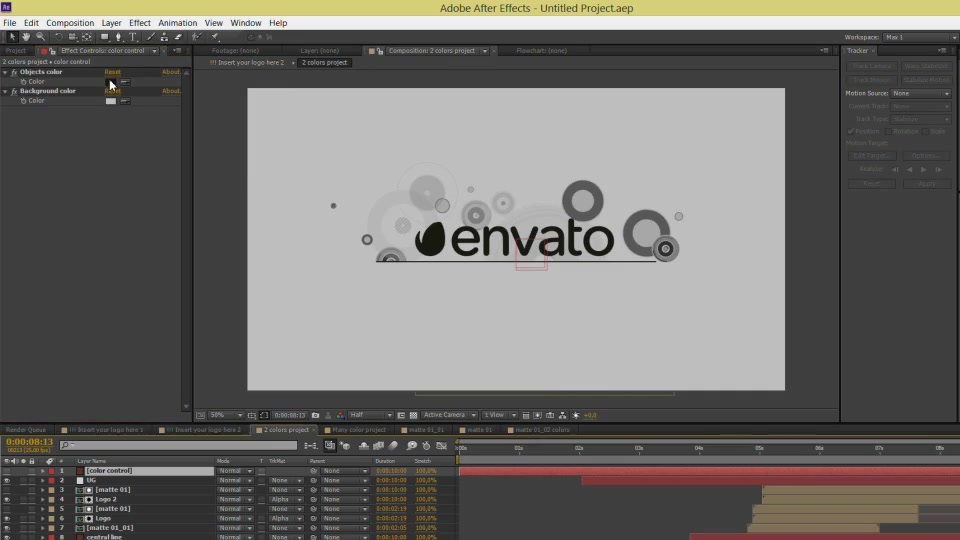Select the Brush tool
Screen dimensions: 960x540
coord(151,37)
